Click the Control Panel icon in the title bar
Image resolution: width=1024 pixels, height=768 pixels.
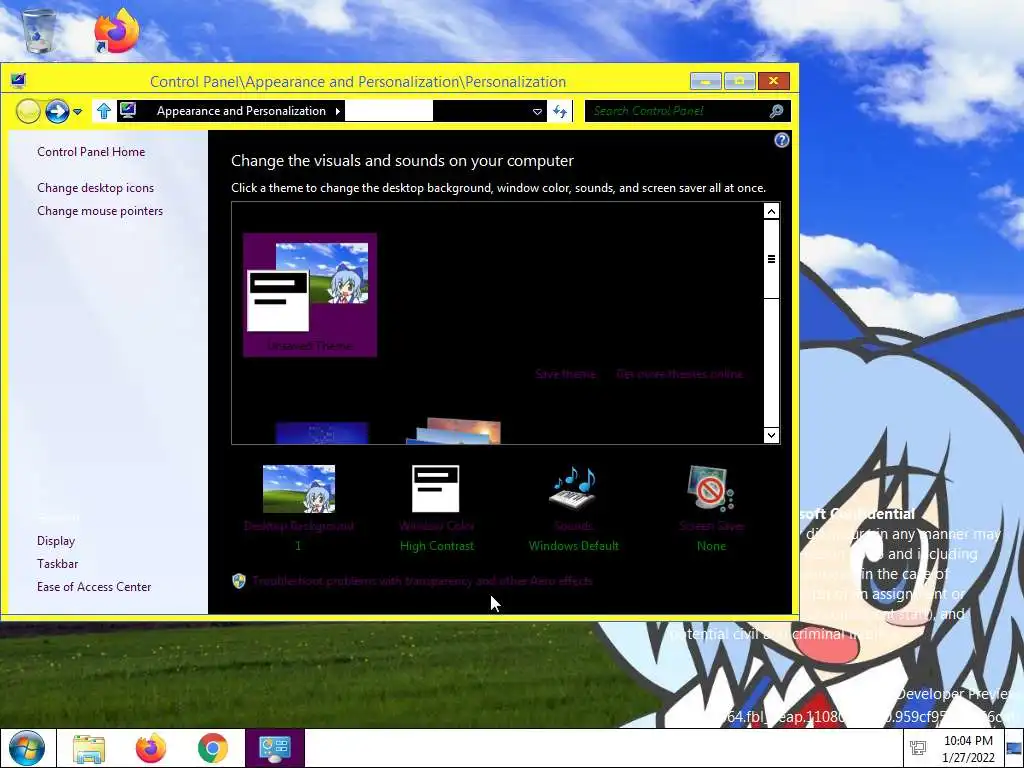click(x=18, y=81)
